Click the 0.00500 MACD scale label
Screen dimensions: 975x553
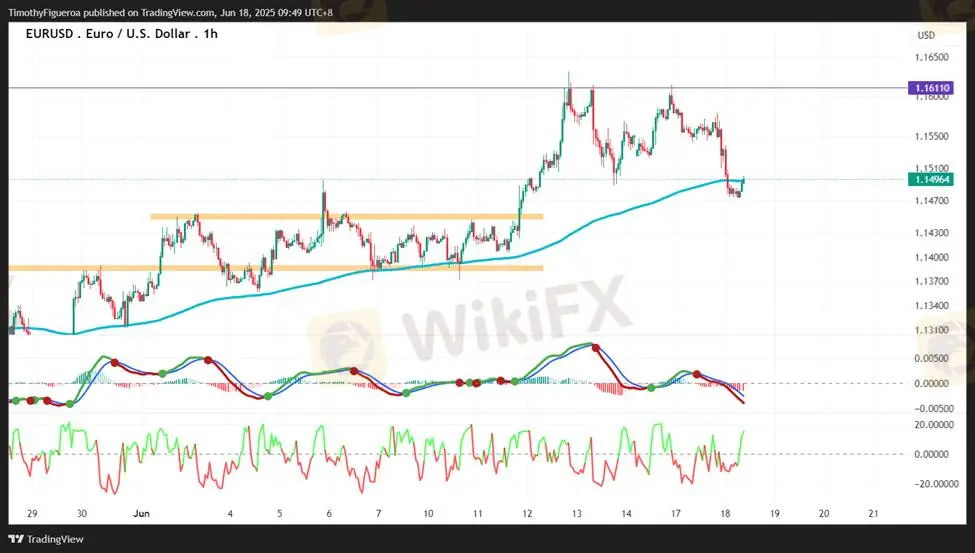click(x=931, y=358)
